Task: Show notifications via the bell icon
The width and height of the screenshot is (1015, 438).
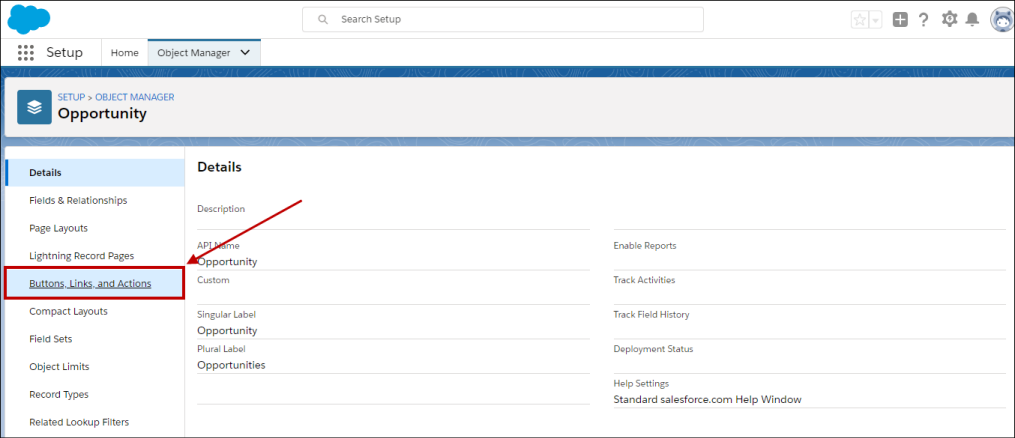Action: point(972,20)
